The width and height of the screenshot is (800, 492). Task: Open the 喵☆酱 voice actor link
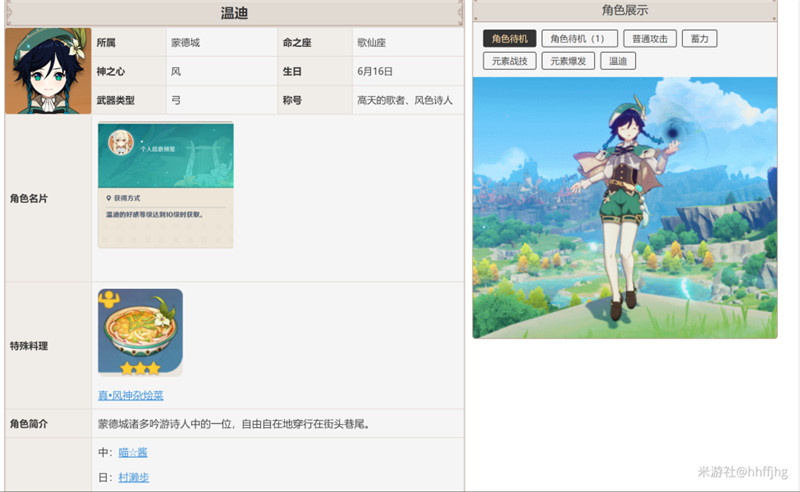pyautogui.click(x=133, y=453)
